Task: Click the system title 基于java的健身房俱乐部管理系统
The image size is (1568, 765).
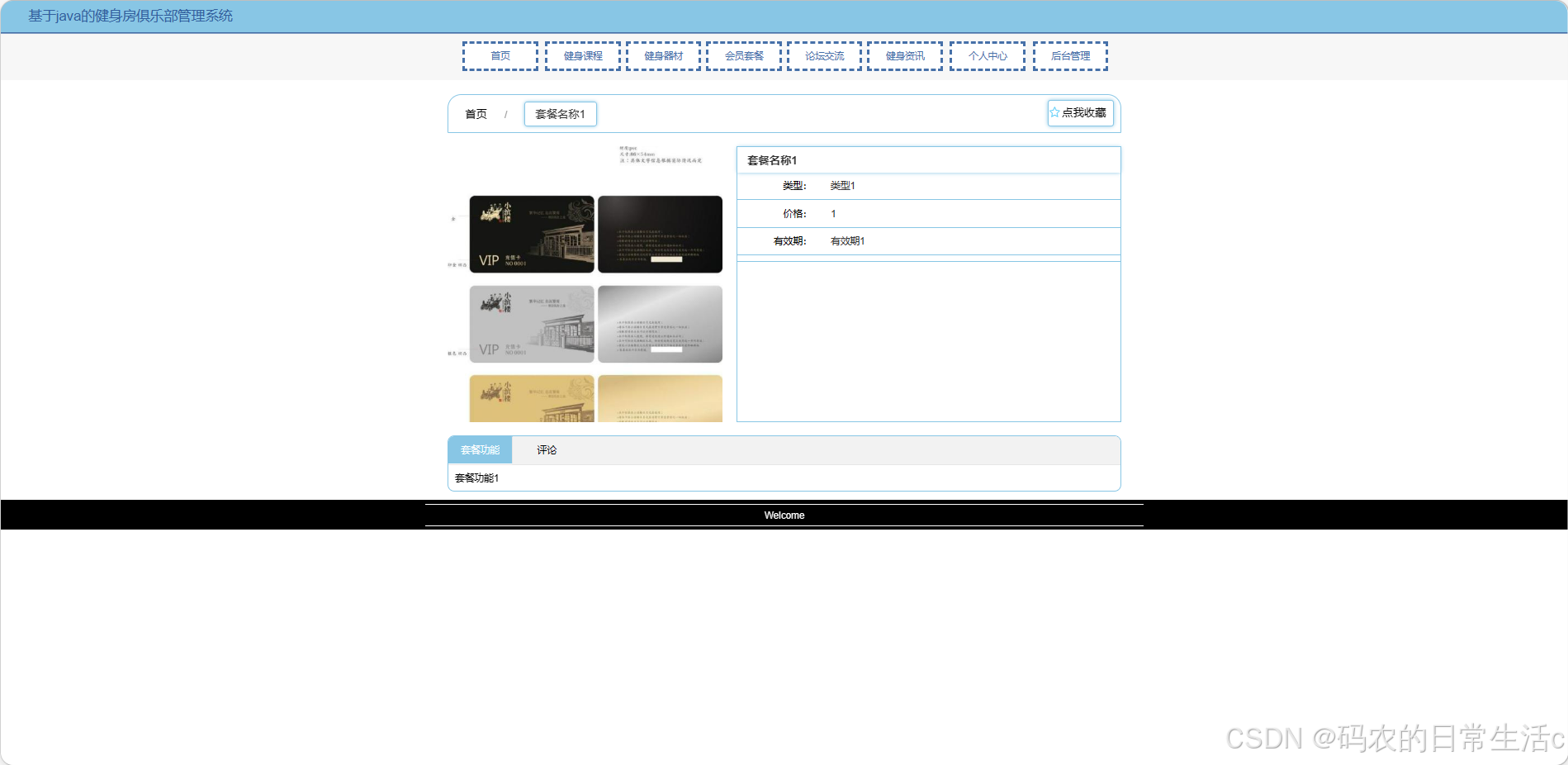Action: [130, 16]
